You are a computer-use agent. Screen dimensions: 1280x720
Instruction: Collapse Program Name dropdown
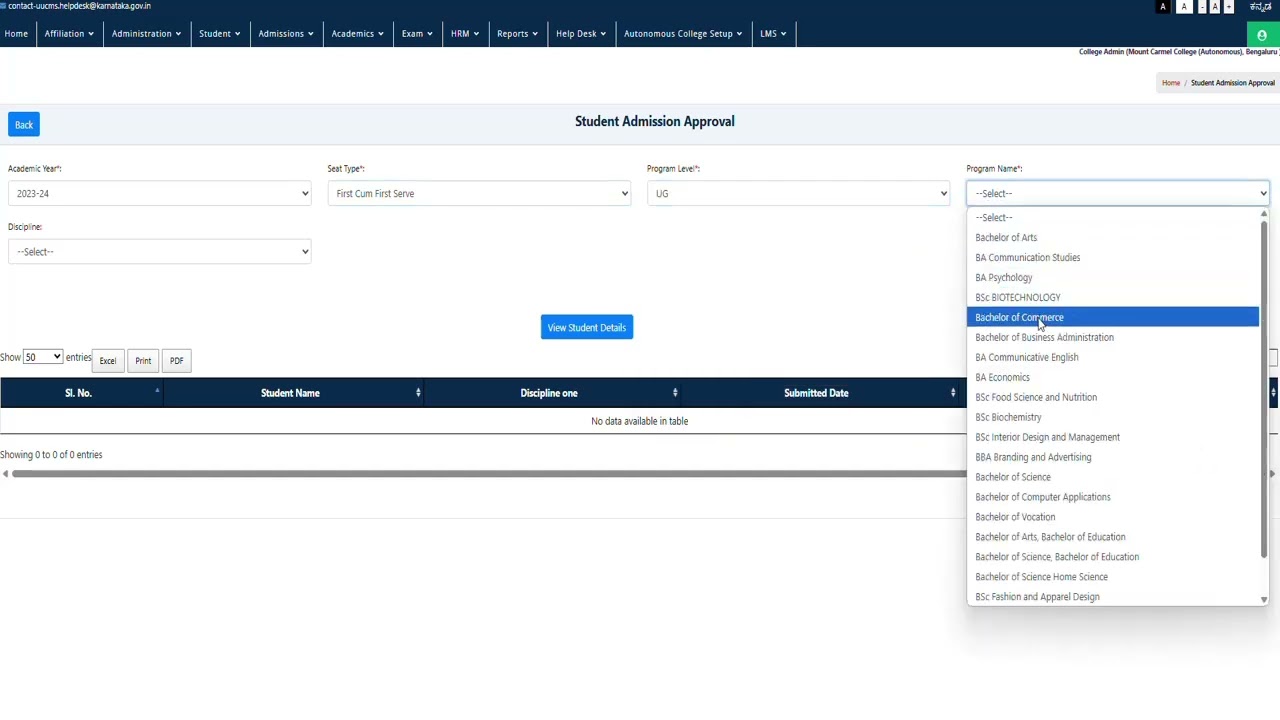(1118, 194)
